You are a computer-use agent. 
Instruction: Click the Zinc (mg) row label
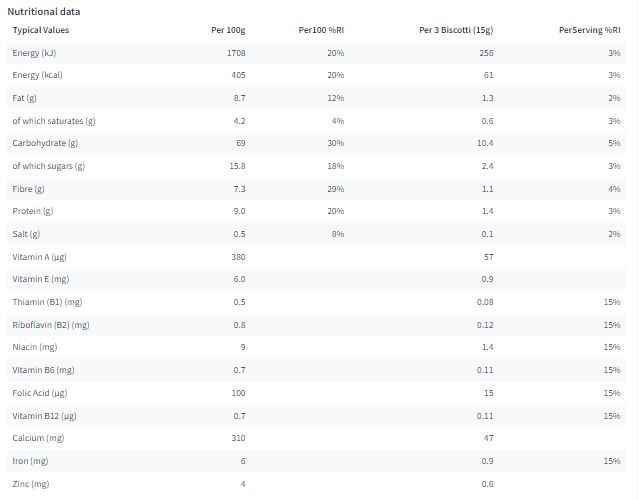31,484
